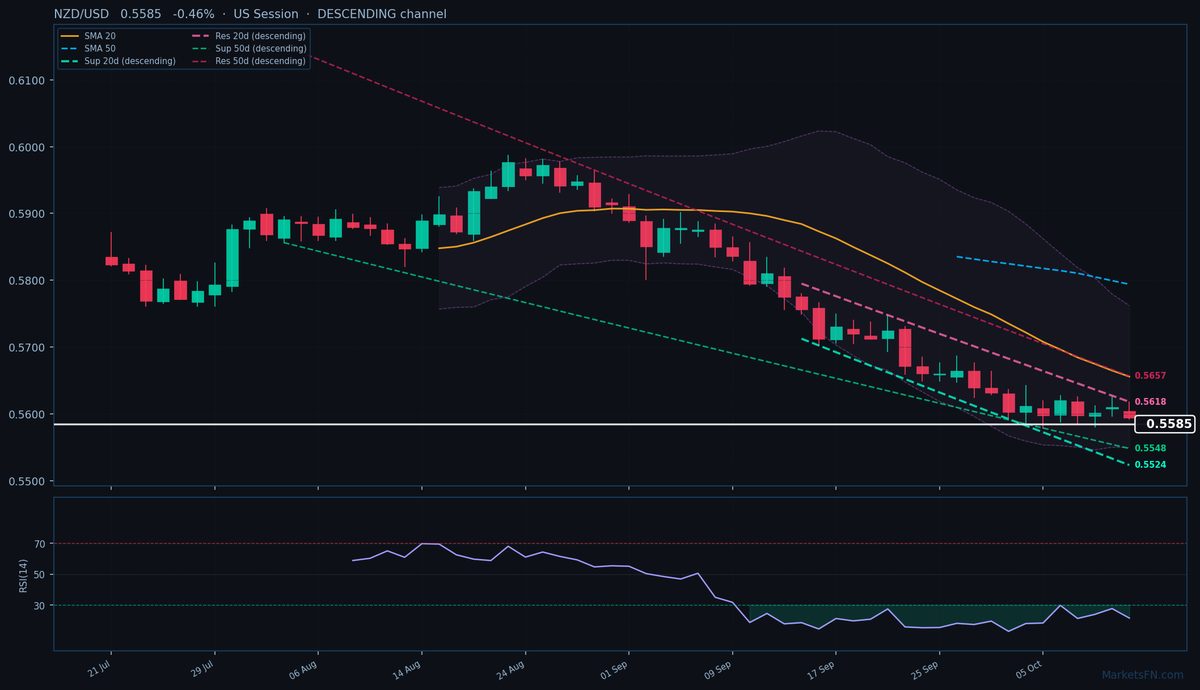This screenshot has width=1200, height=690.
Task: Click the 05 Oct date label
Action: tap(1029, 669)
